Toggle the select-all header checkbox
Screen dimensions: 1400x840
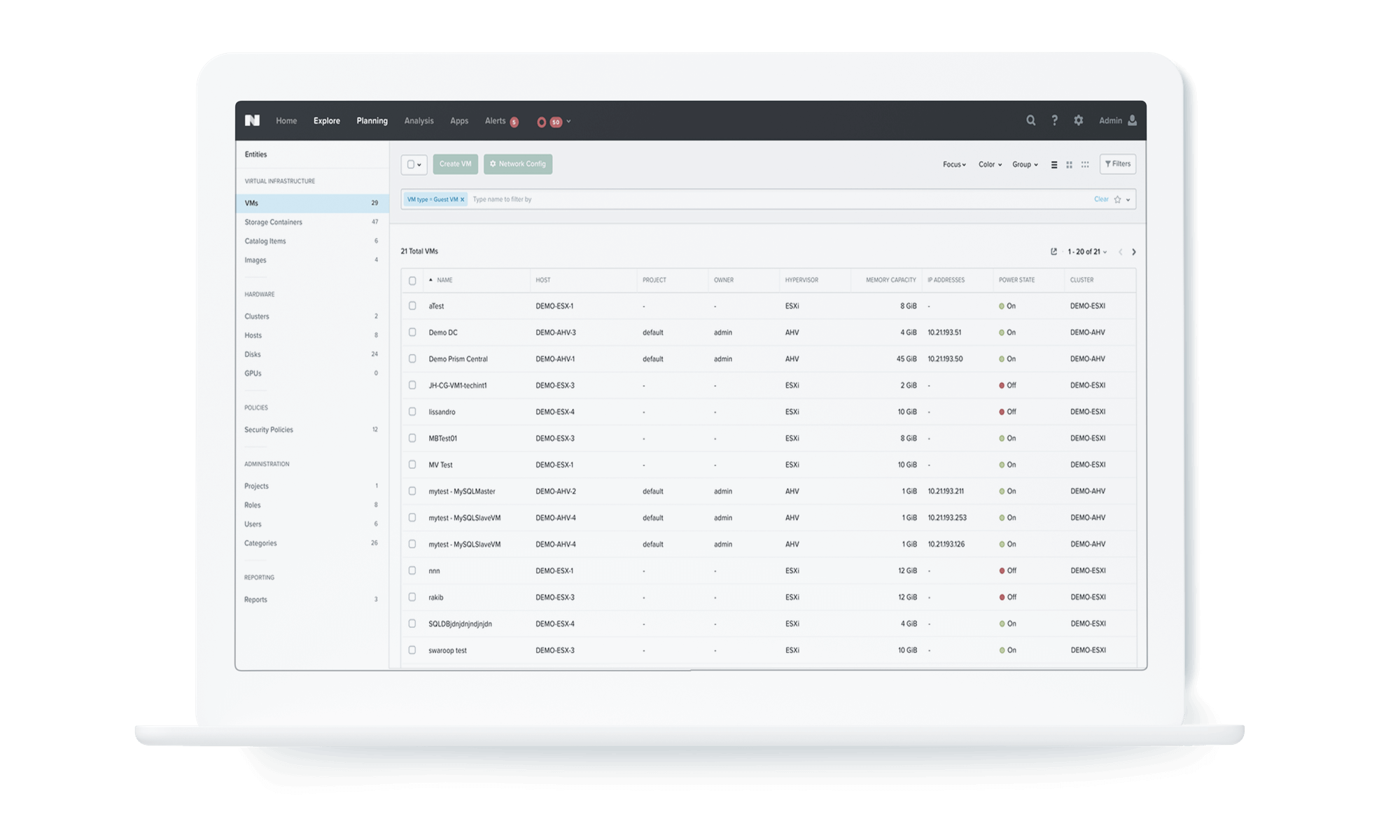pyautogui.click(x=412, y=280)
